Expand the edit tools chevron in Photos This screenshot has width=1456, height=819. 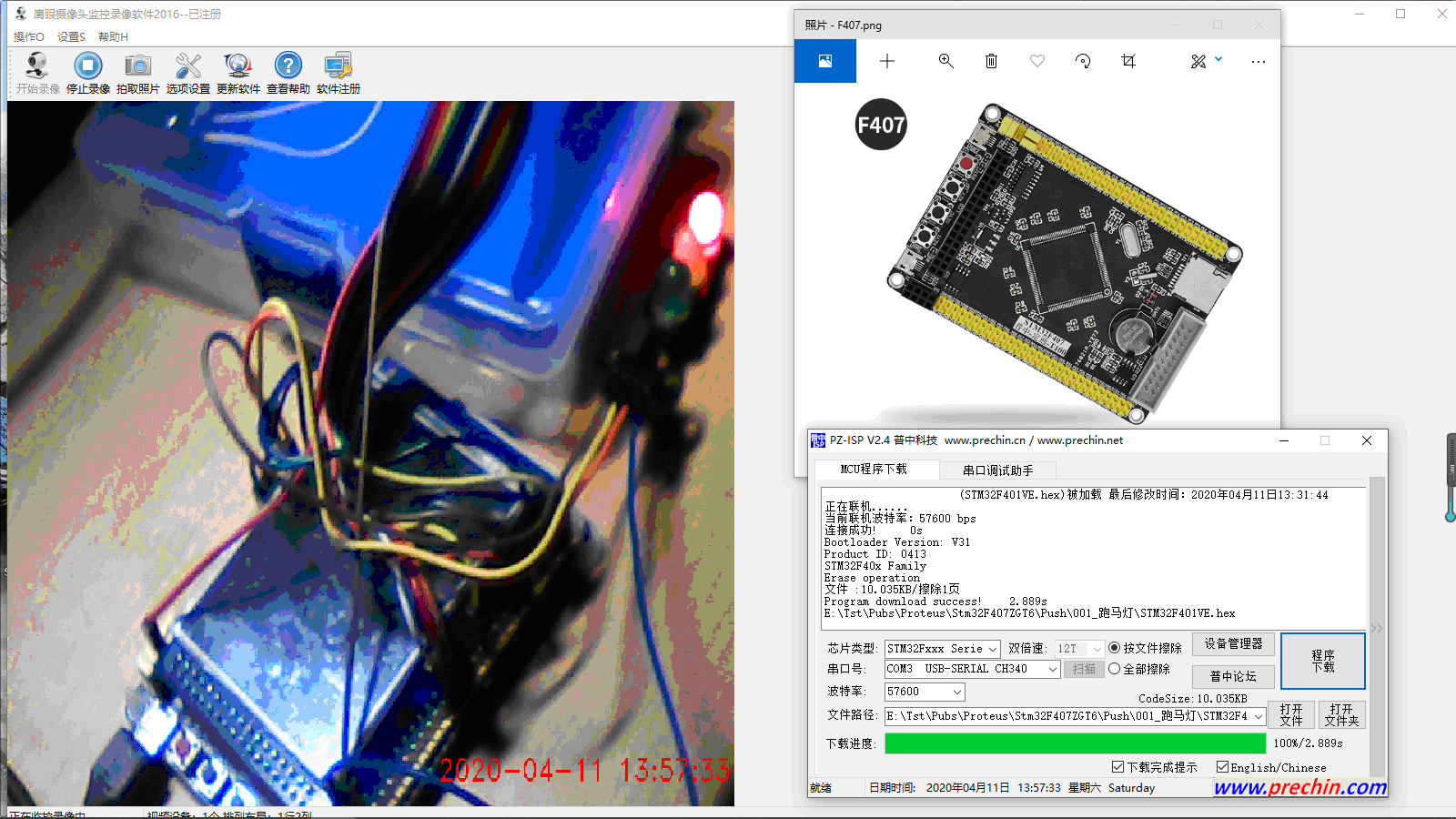pyautogui.click(x=1218, y=59)
